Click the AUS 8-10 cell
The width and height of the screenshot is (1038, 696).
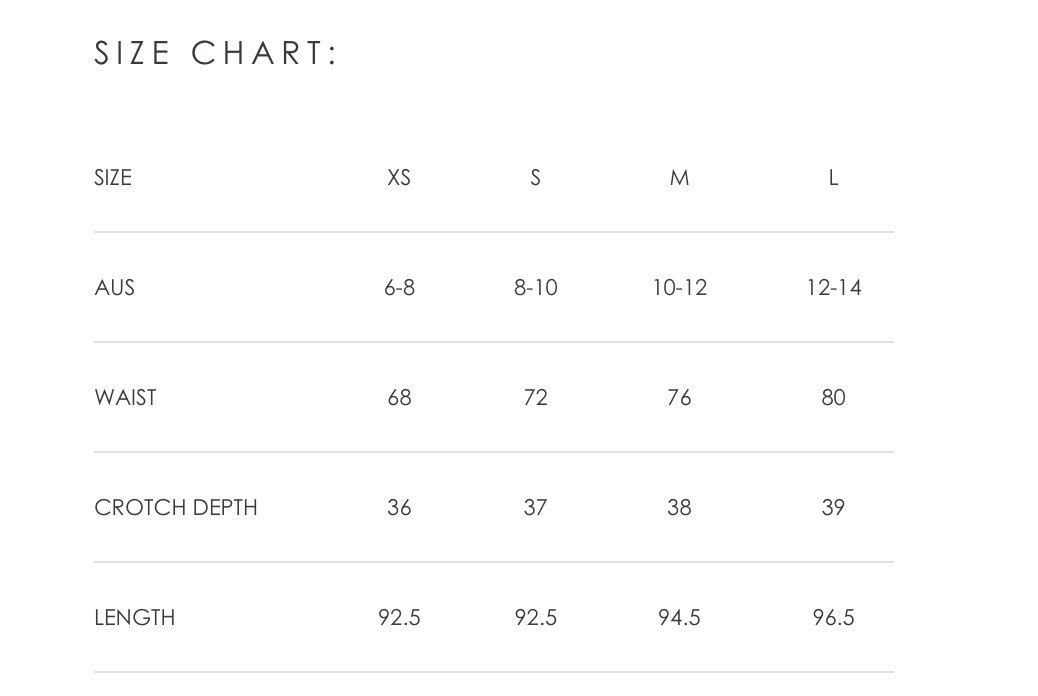pyautogui.click(x=536, y=287)
